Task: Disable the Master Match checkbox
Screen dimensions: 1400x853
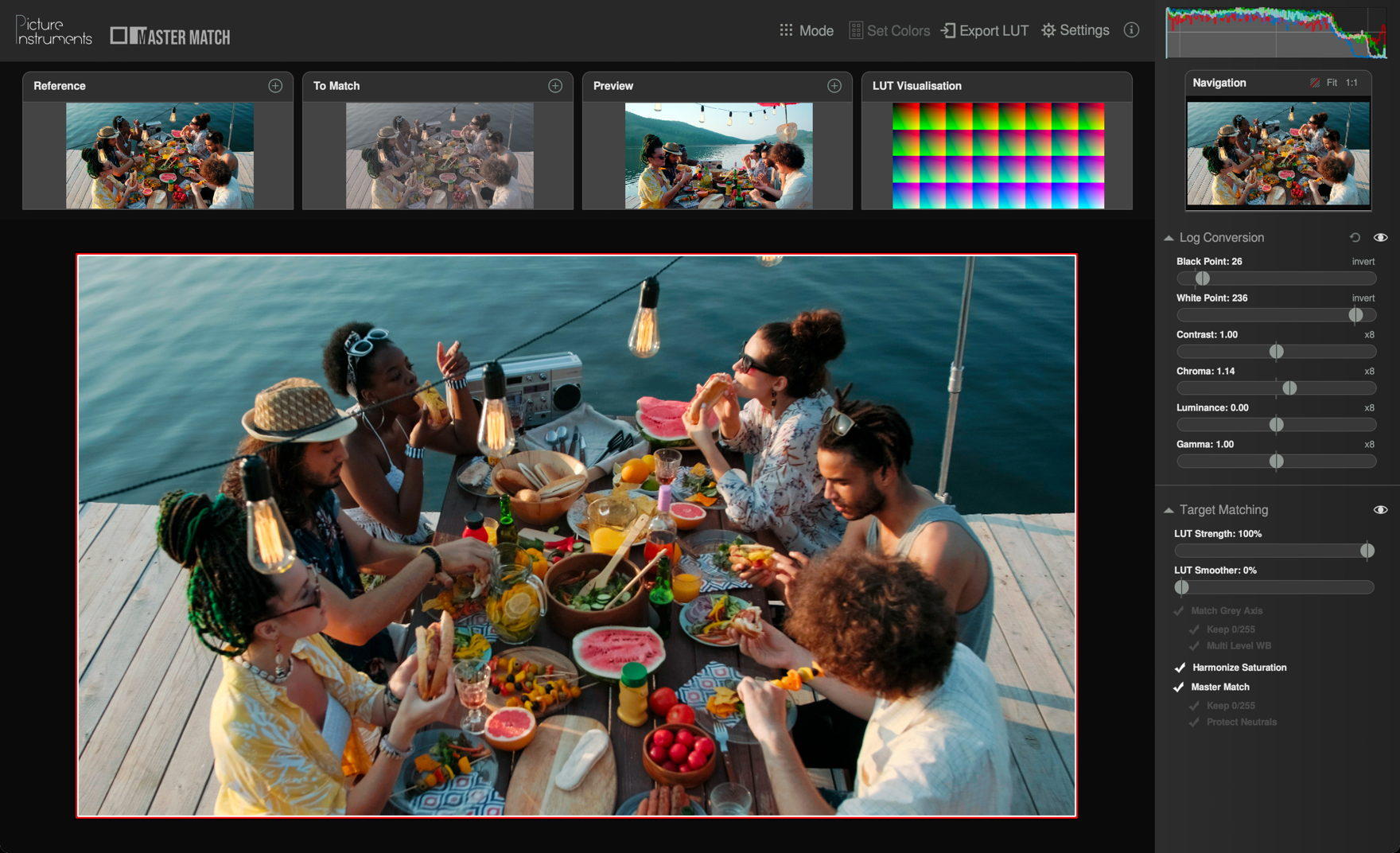Action: pos(1179,687)
